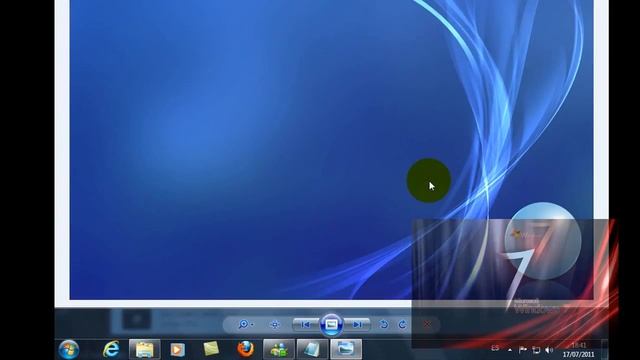Switch to Windows Live Messenger taskbar button
Image resolution: width=640 pixels, height=360 pixels.
click(x=279, y=349)
